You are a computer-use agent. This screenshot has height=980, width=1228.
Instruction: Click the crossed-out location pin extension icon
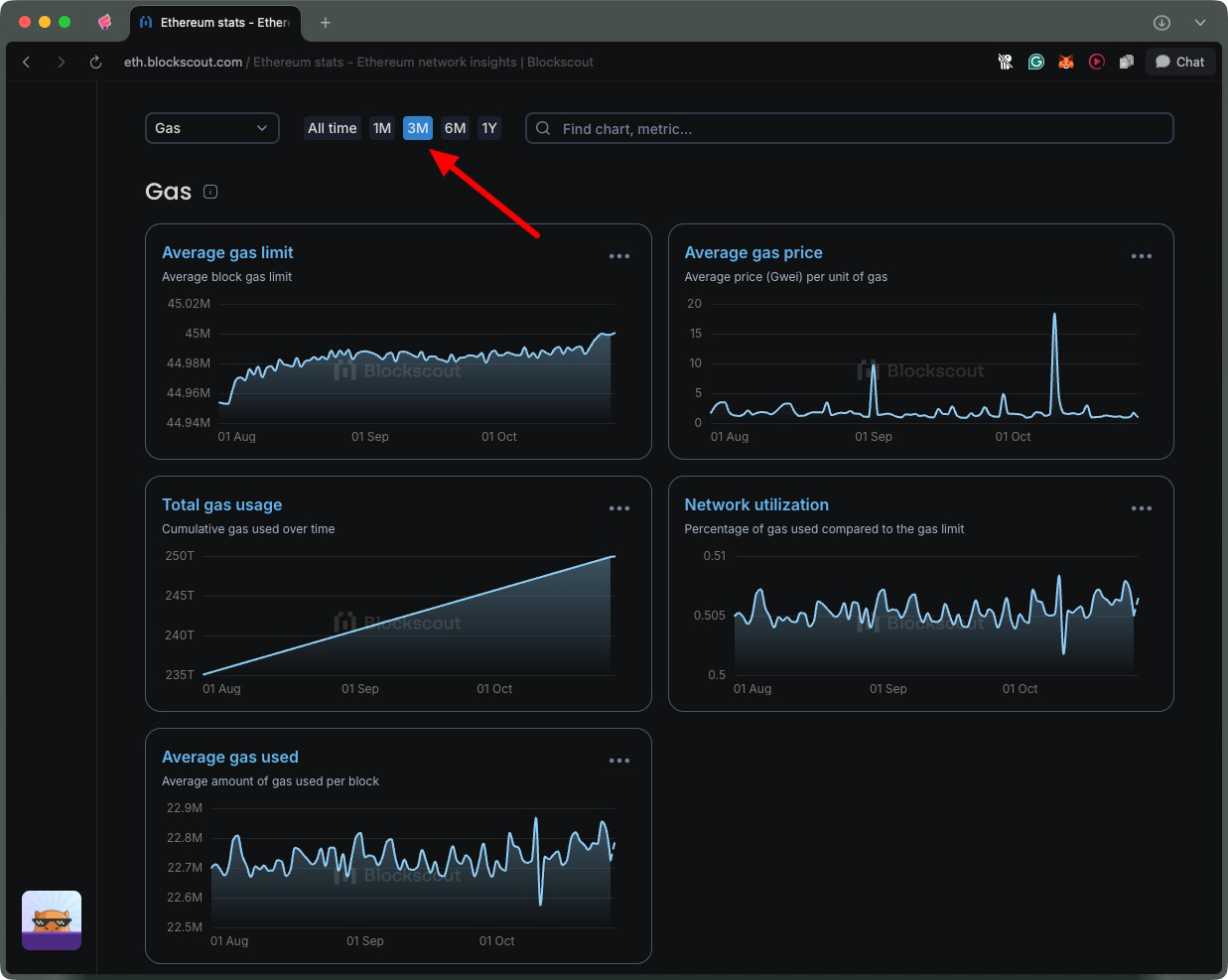tap(1005, 62)
